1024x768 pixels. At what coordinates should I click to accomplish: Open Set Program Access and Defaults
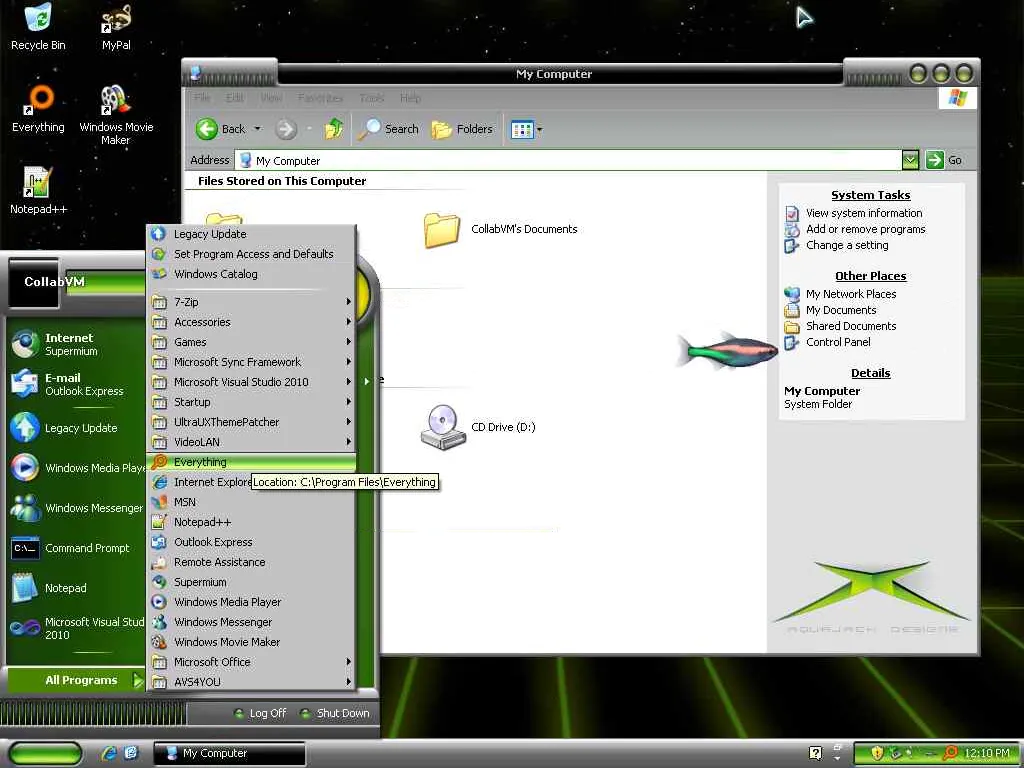tap(251, 254)
